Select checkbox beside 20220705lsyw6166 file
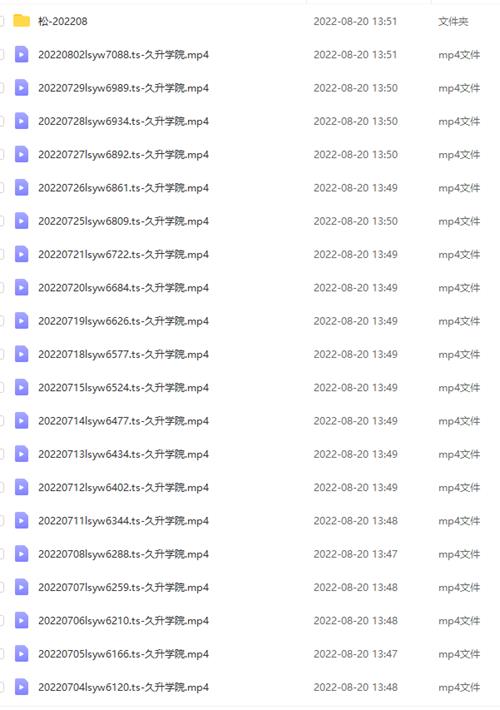 [x=1, y=653]
